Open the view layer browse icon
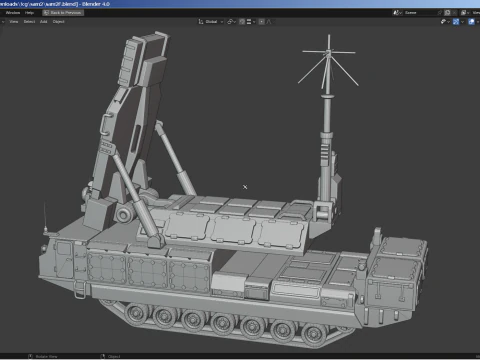The image size is (480, 360). (465, 13)
